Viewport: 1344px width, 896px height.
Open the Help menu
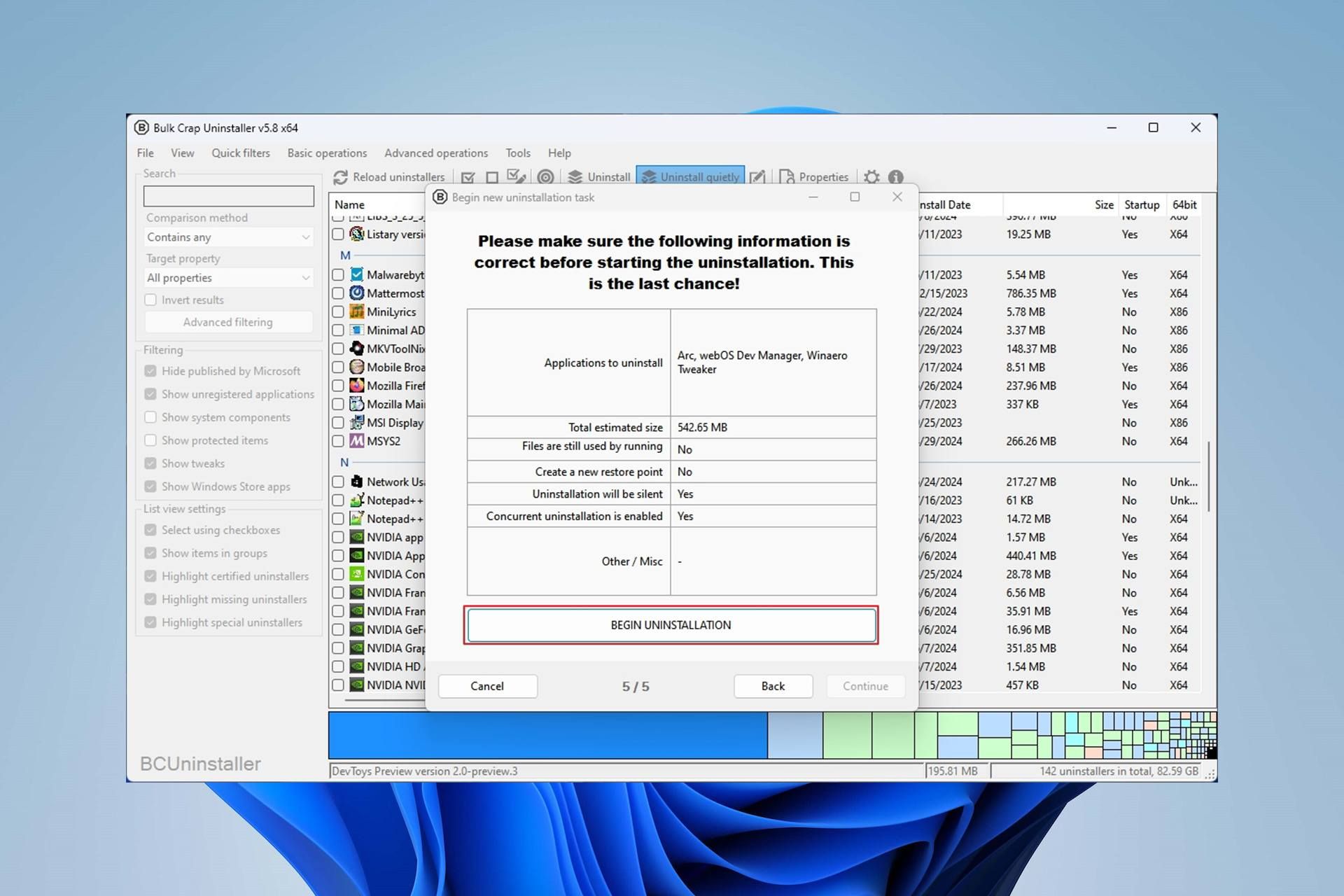click(x=559, y=153)
